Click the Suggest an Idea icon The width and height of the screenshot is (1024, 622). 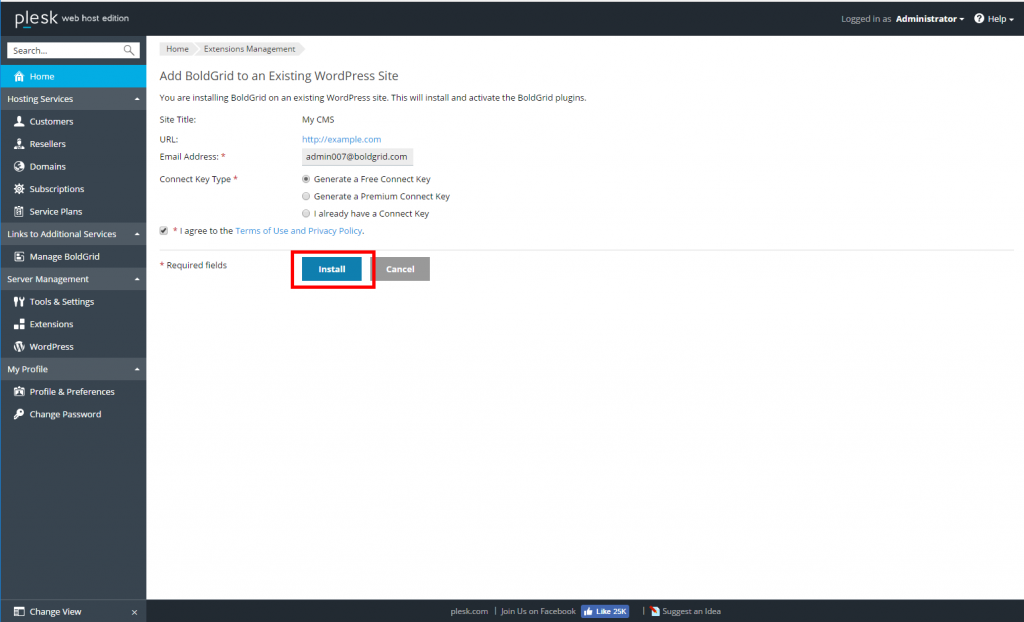pos(654,612)
